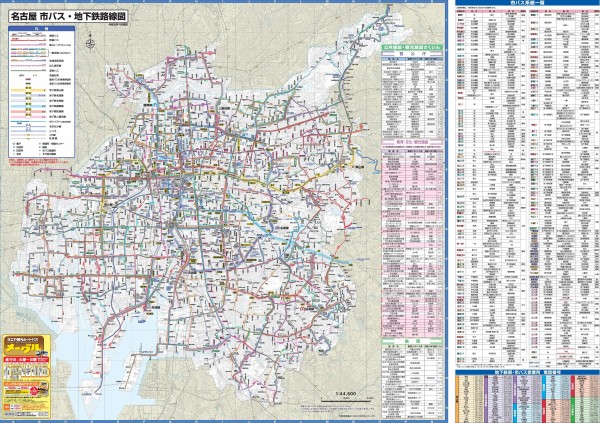Click the legend box header at top left
The height and width of the screenshot is (423, 600).
[47, 30]
